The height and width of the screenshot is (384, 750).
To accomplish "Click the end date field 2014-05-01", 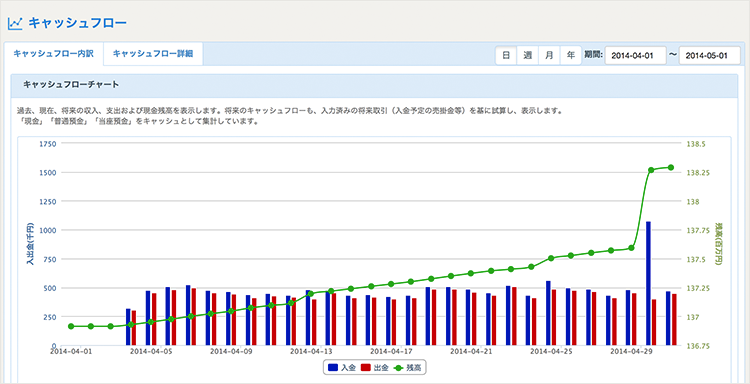I will pos(710,55).
